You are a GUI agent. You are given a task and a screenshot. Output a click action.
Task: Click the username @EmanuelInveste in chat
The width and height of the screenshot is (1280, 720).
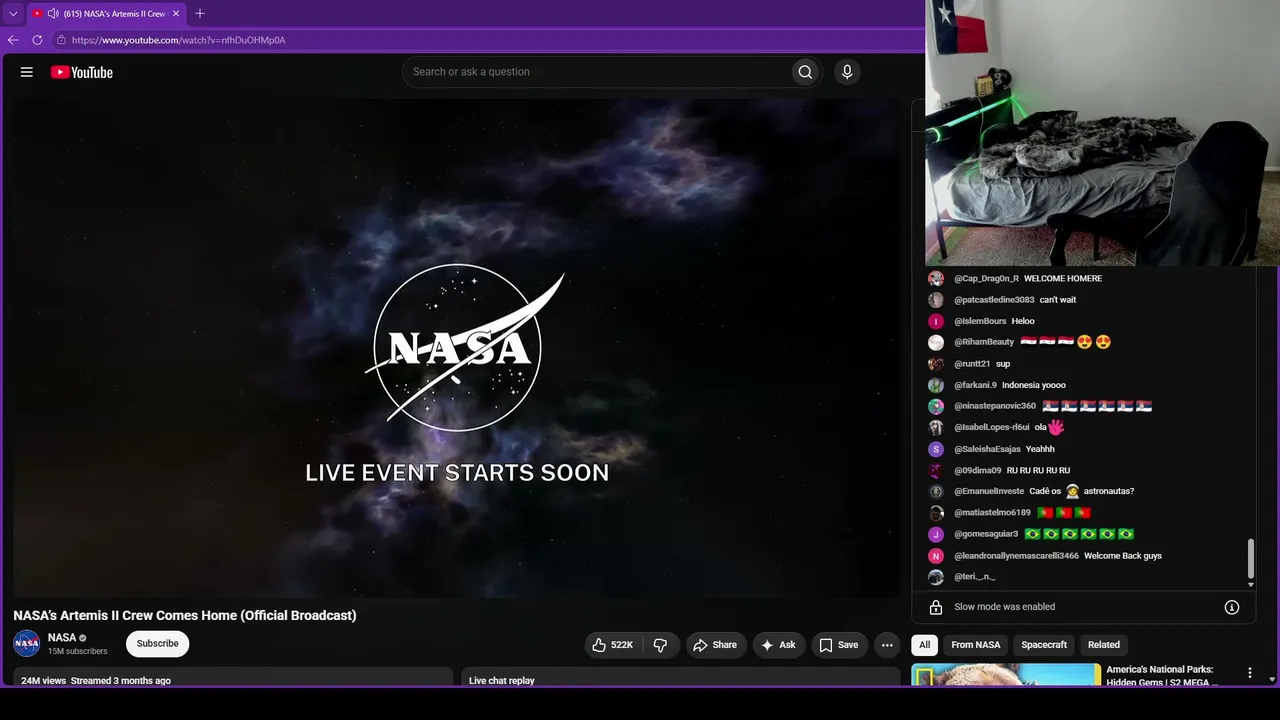989,491
